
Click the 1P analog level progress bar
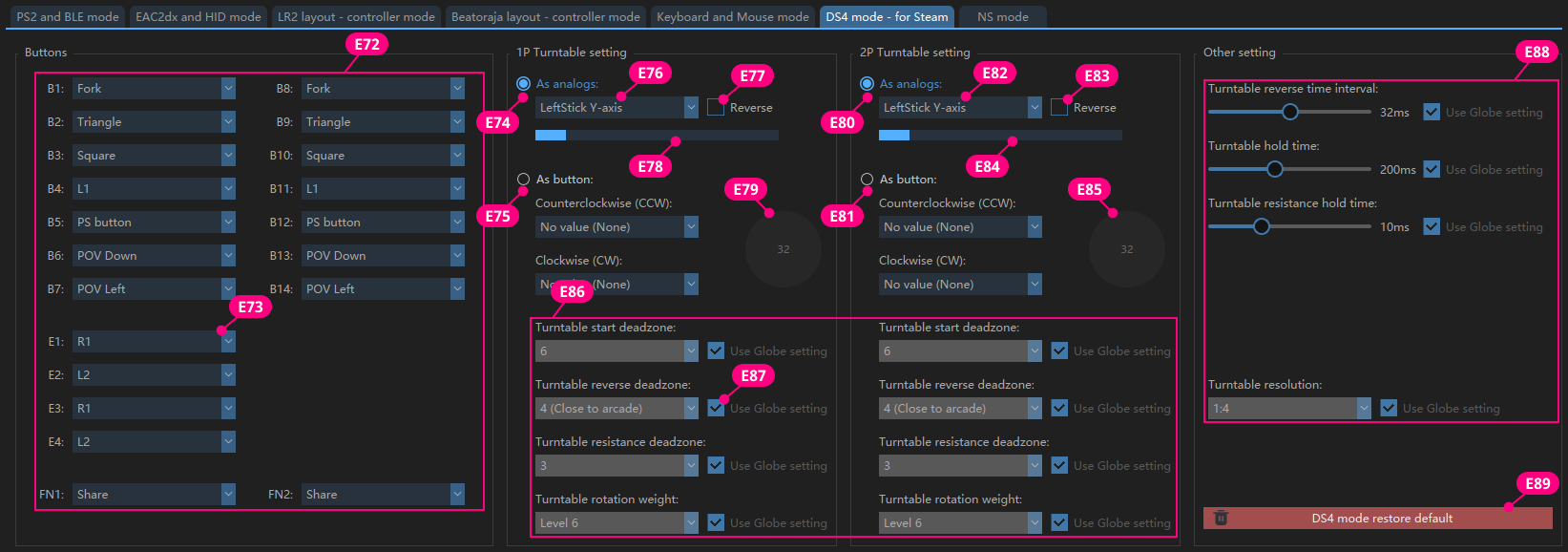(657, 136)
